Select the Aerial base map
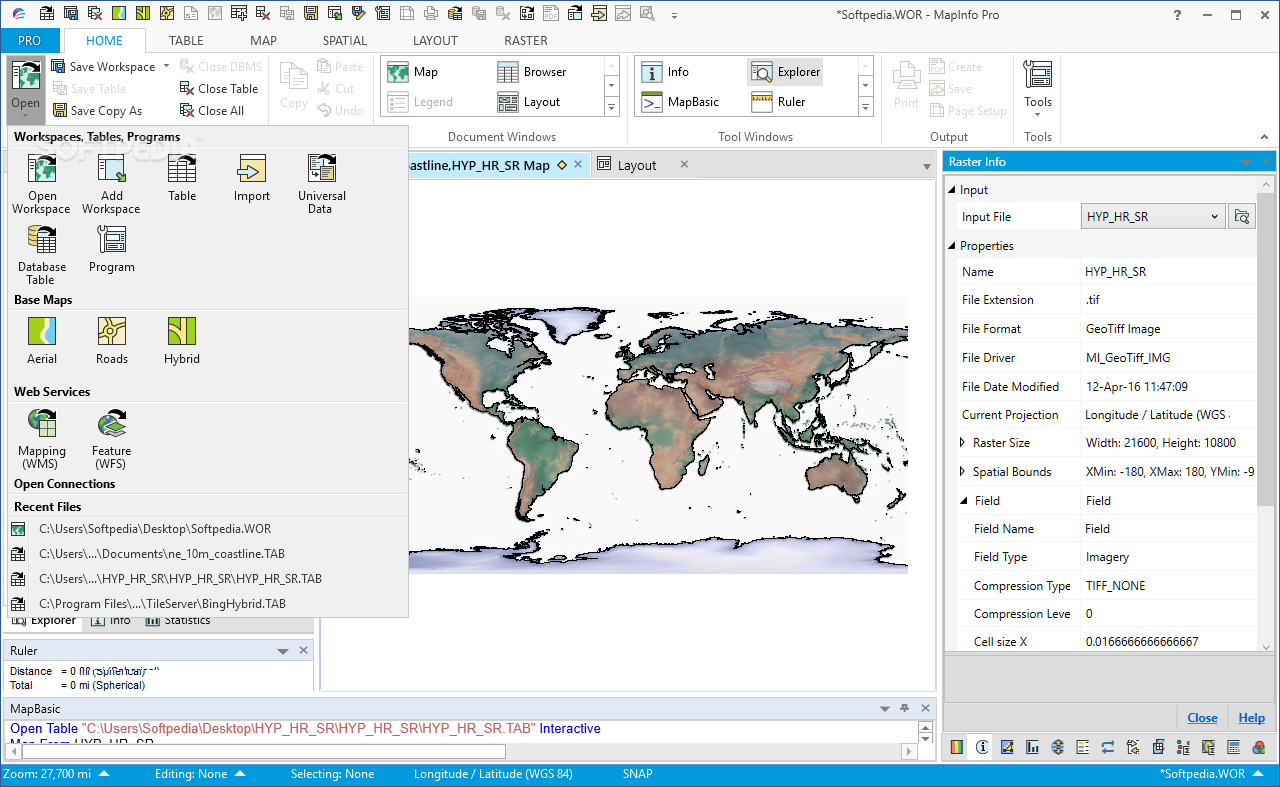Viewport: 1280px width, 787px height. (42, 332)
